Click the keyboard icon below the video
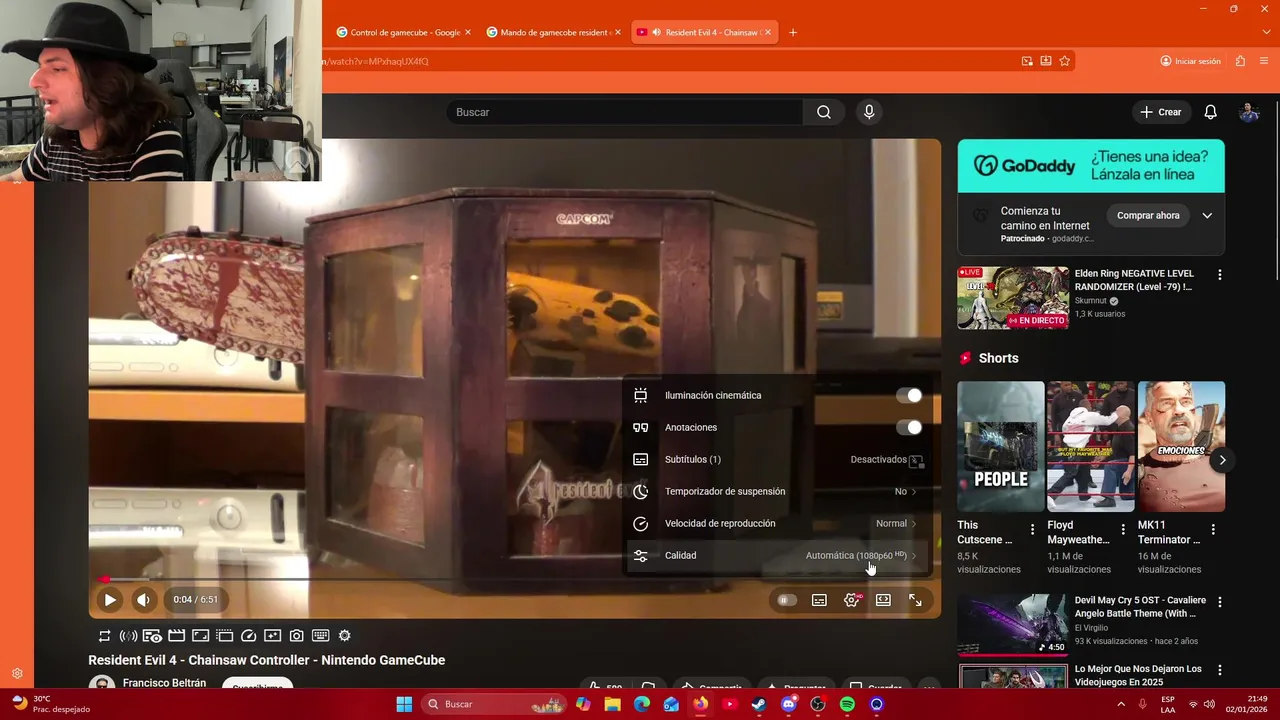The width and height of the screenshot is (1280, 720). [x=321, y=635]
